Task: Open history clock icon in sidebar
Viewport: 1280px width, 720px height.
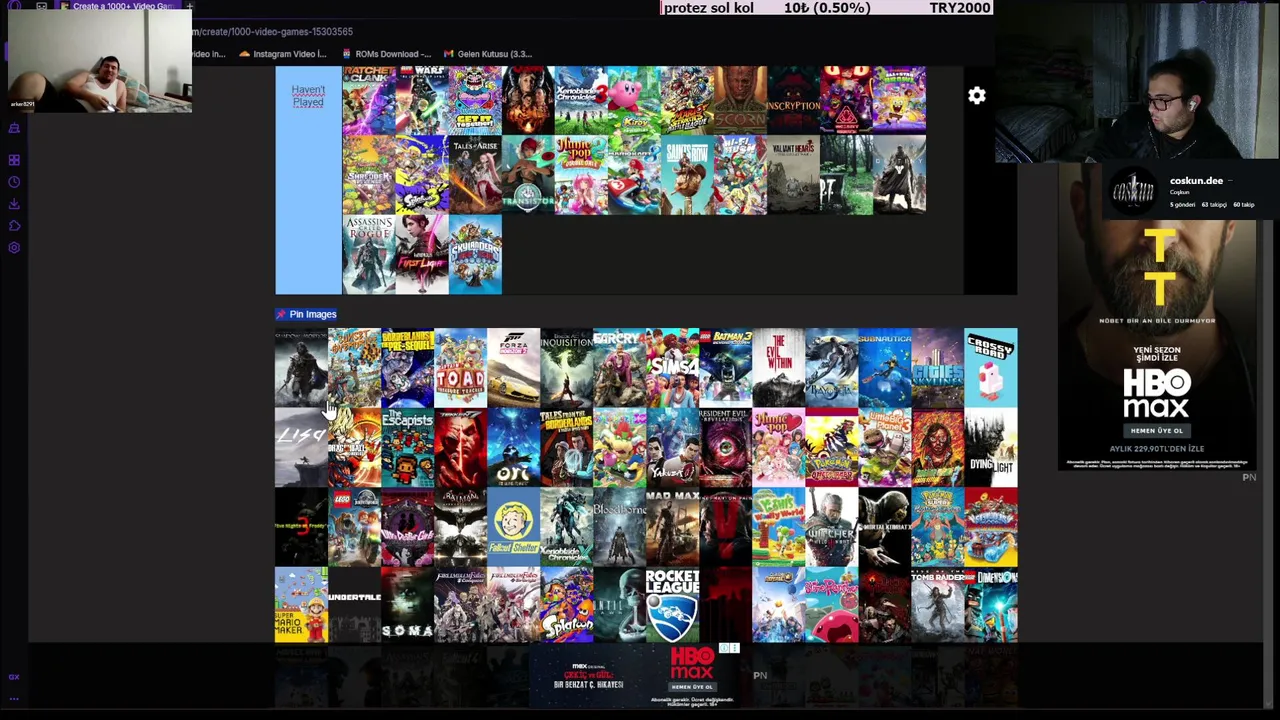Action: (14, 182)
